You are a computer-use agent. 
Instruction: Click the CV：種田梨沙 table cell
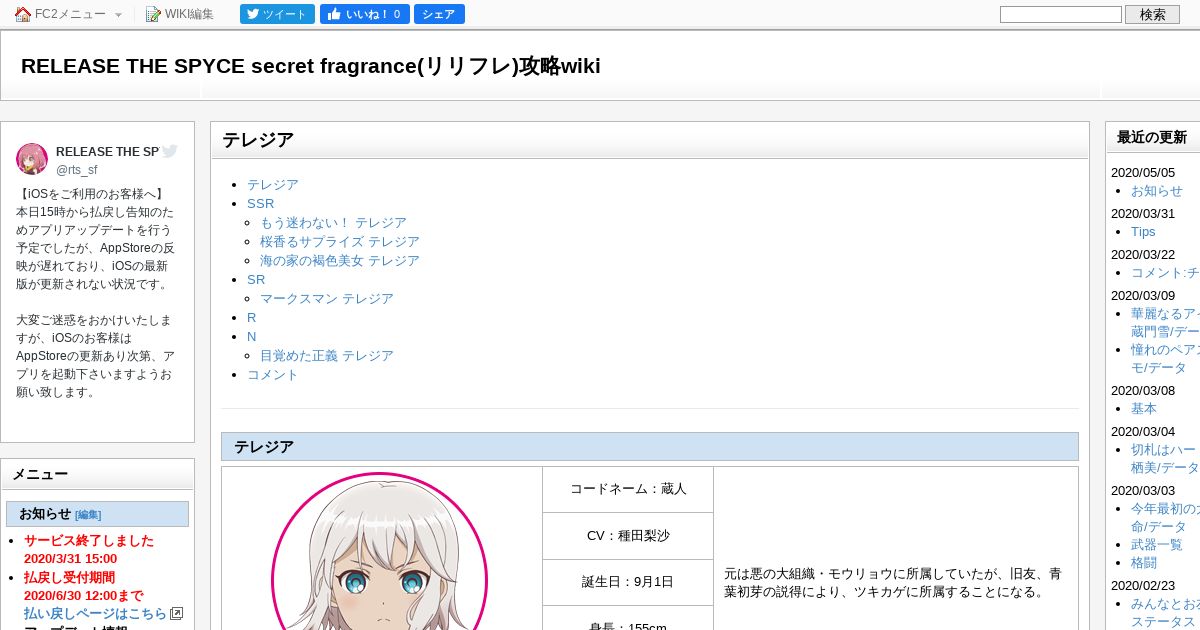[628, 536]
